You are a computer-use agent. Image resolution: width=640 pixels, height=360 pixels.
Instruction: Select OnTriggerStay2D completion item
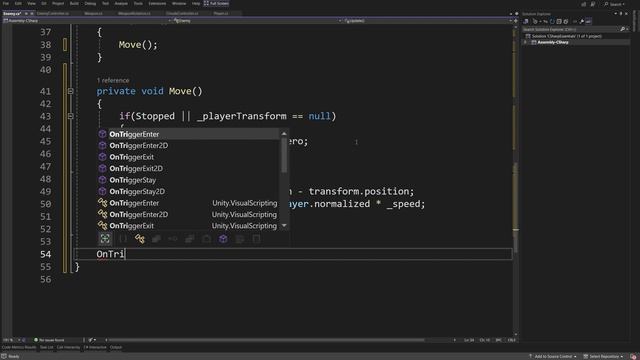189,191
